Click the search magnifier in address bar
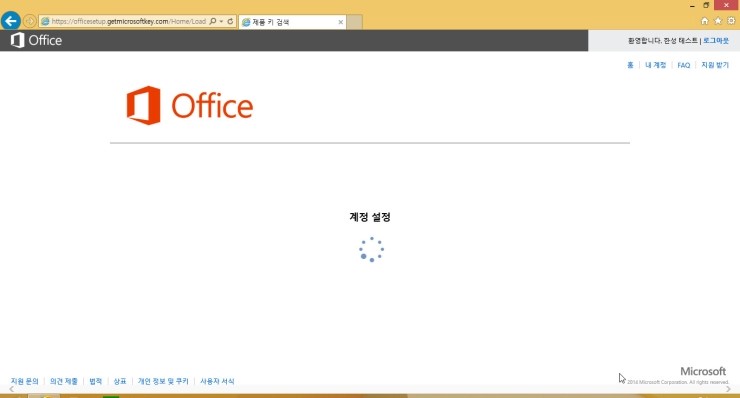 pyautogui.click(x=213, y=21)
